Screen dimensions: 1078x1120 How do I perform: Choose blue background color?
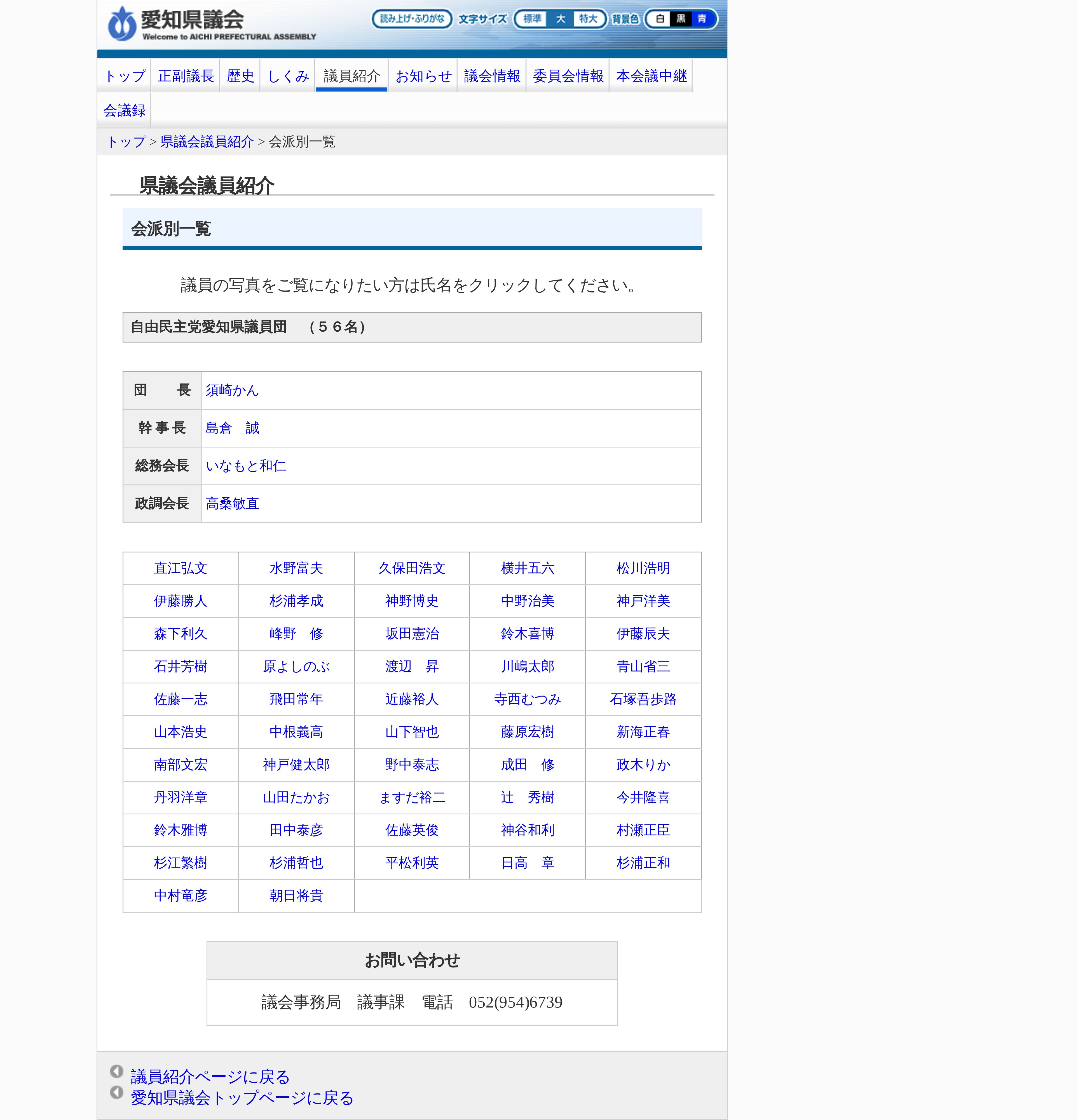click(702, 19)
